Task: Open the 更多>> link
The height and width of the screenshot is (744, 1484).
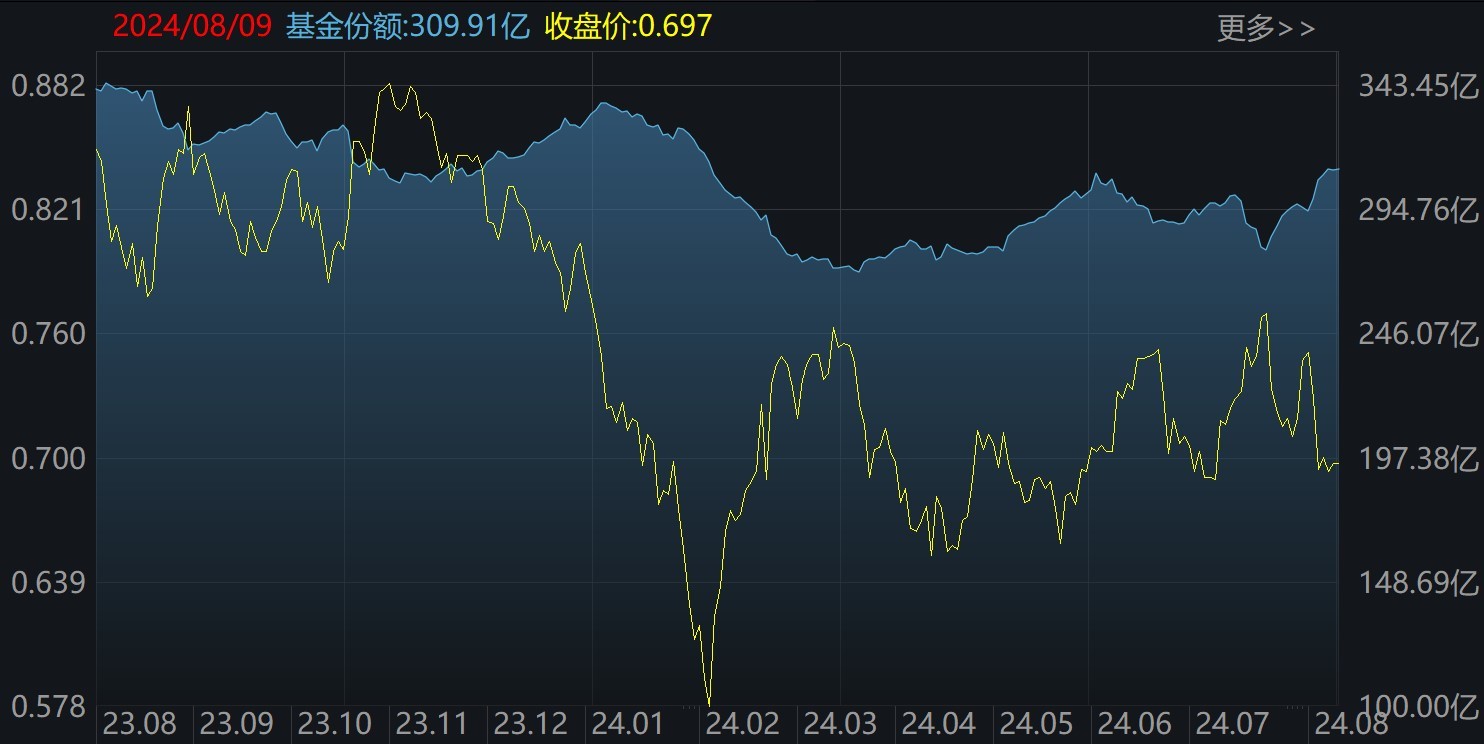Action: (x=1265, y=28)
